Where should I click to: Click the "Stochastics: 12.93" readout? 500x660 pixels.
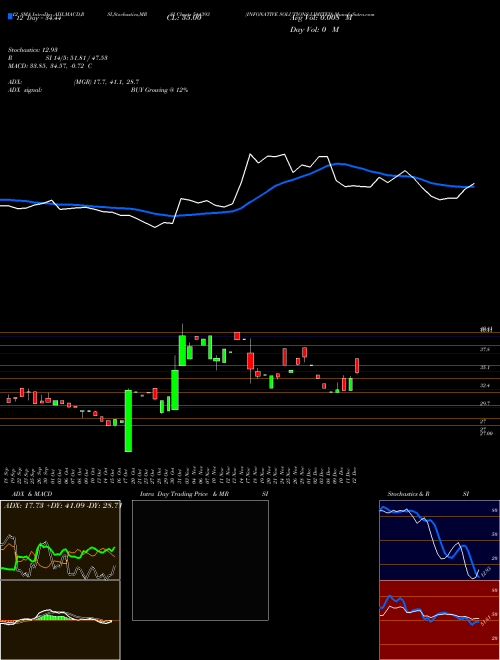[x=32, y=50]
